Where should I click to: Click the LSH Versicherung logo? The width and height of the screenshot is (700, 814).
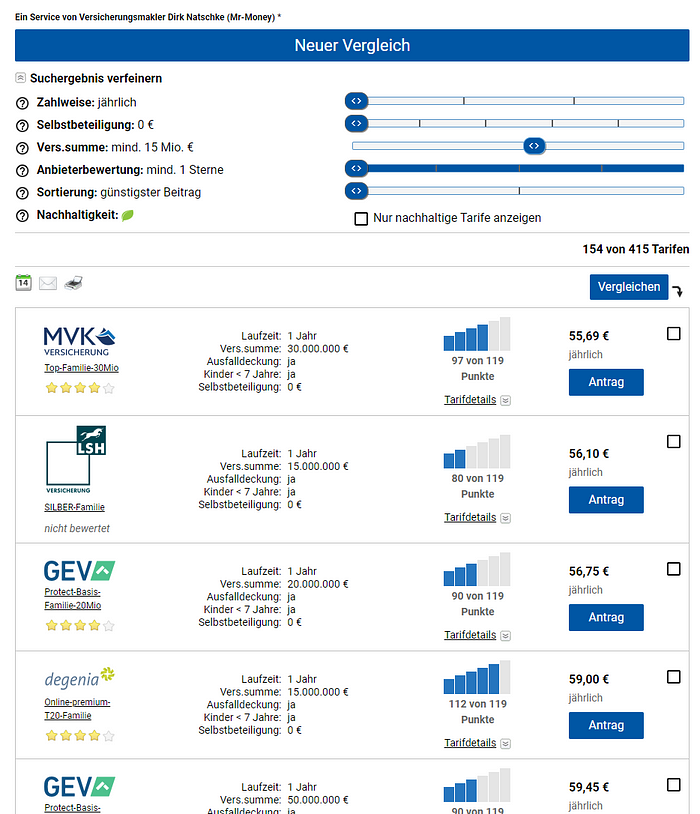coord(76,459)
